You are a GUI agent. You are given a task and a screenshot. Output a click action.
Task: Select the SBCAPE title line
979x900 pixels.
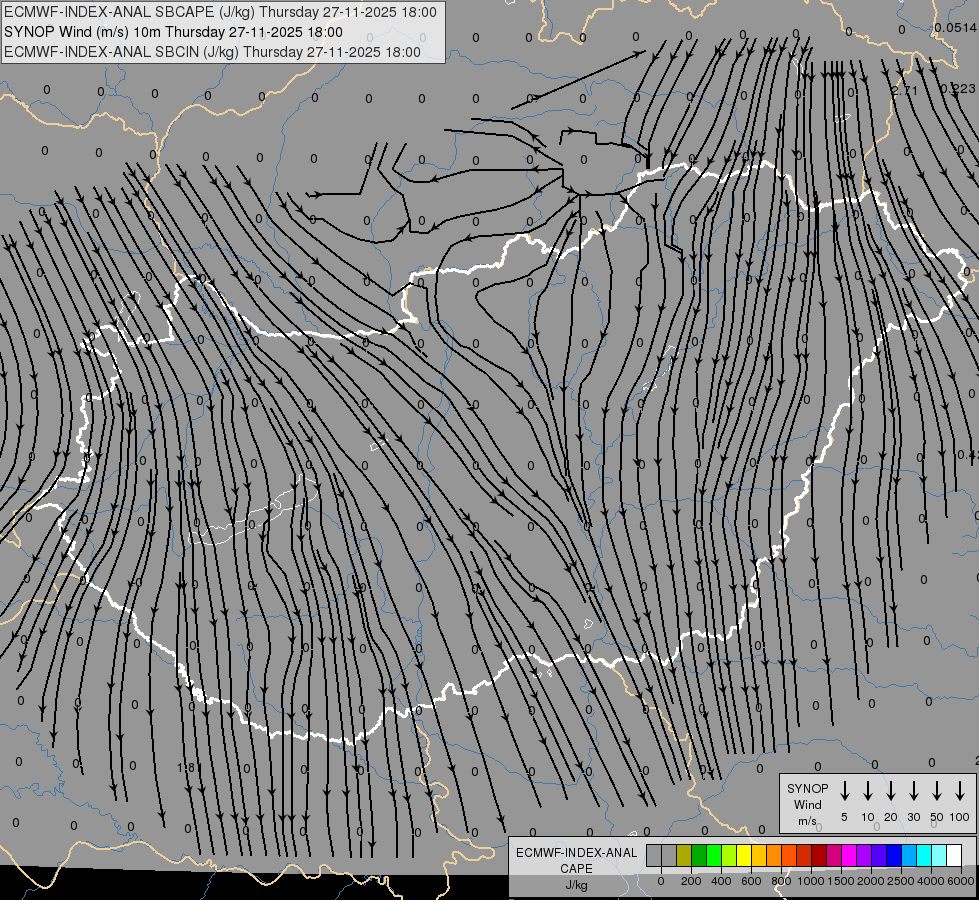pos(220,12)
